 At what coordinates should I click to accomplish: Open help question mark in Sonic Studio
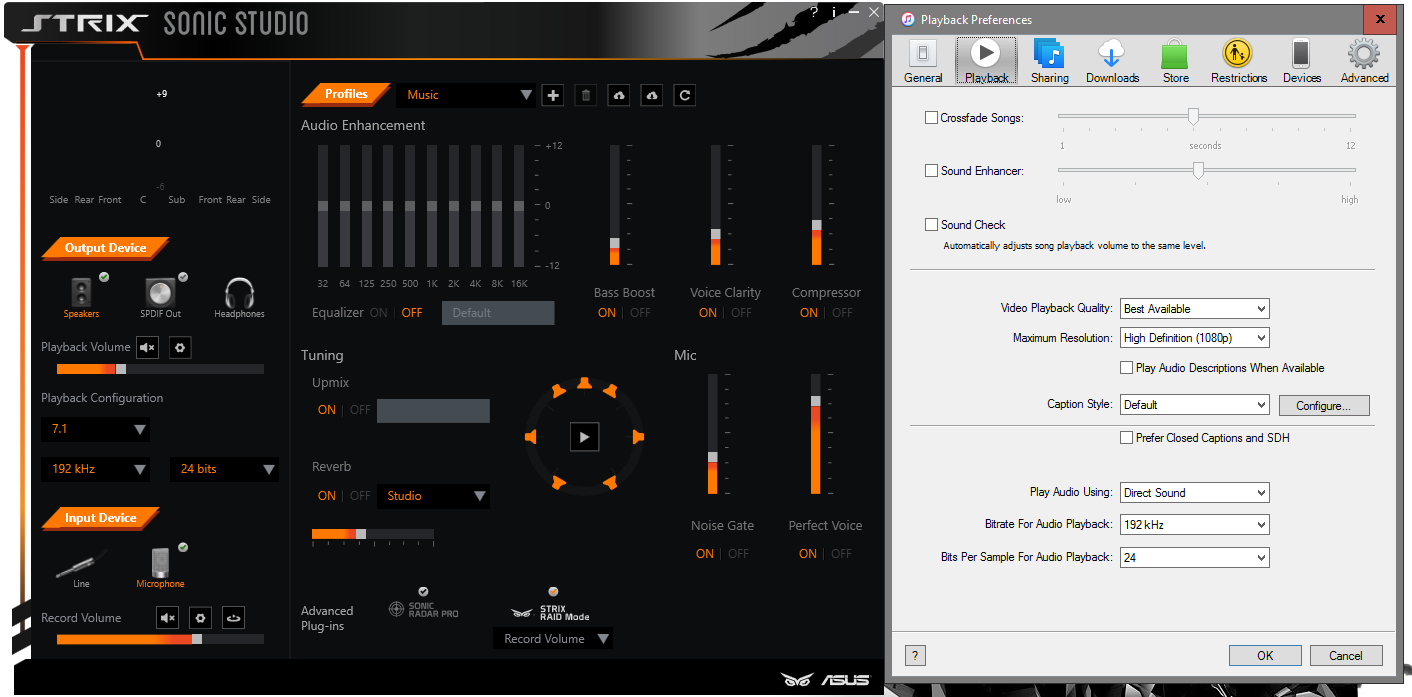814,13
